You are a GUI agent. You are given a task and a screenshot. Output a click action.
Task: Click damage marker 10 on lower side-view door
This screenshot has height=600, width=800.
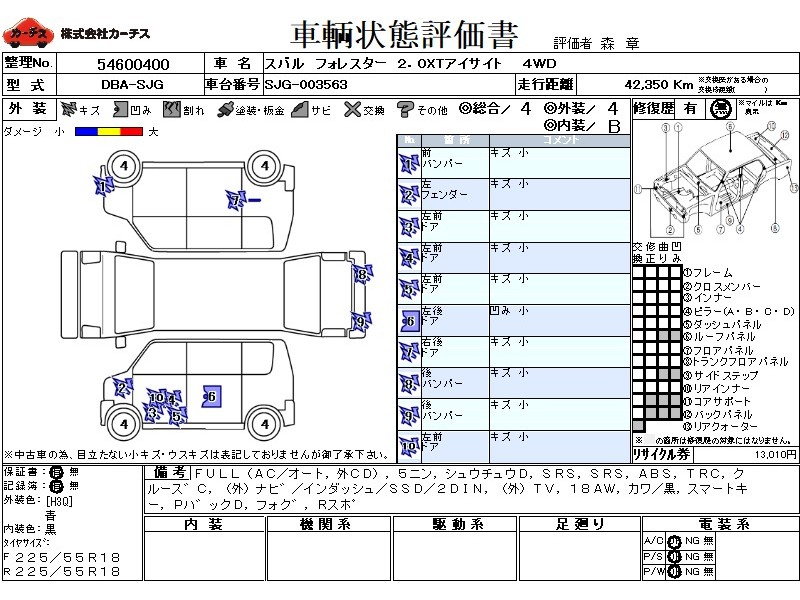click(x=156, y=397)
